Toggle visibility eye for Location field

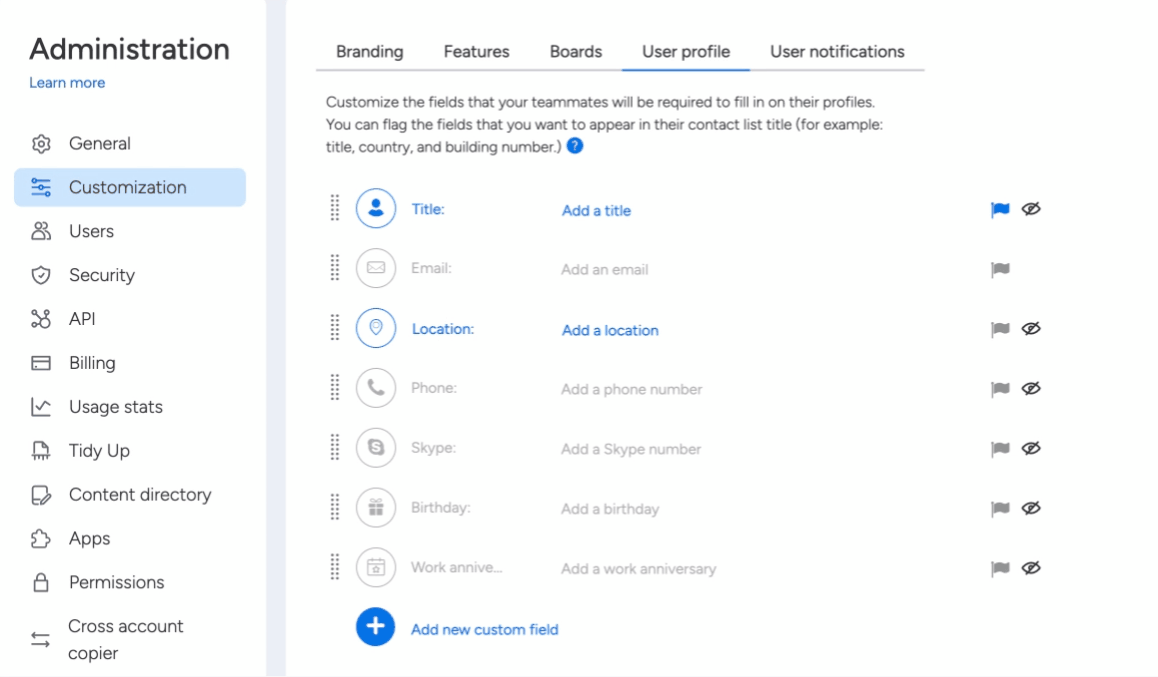[1031, 328]
